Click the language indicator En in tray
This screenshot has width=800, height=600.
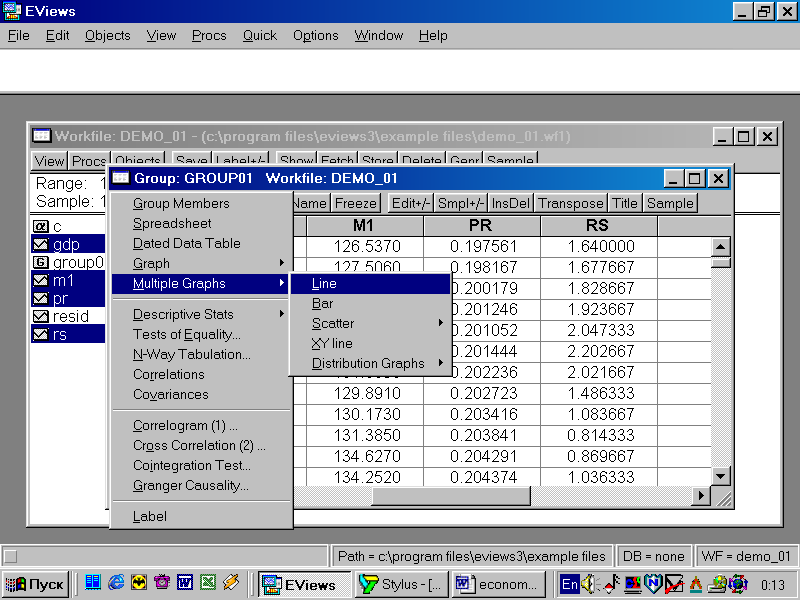click(569, 584)
